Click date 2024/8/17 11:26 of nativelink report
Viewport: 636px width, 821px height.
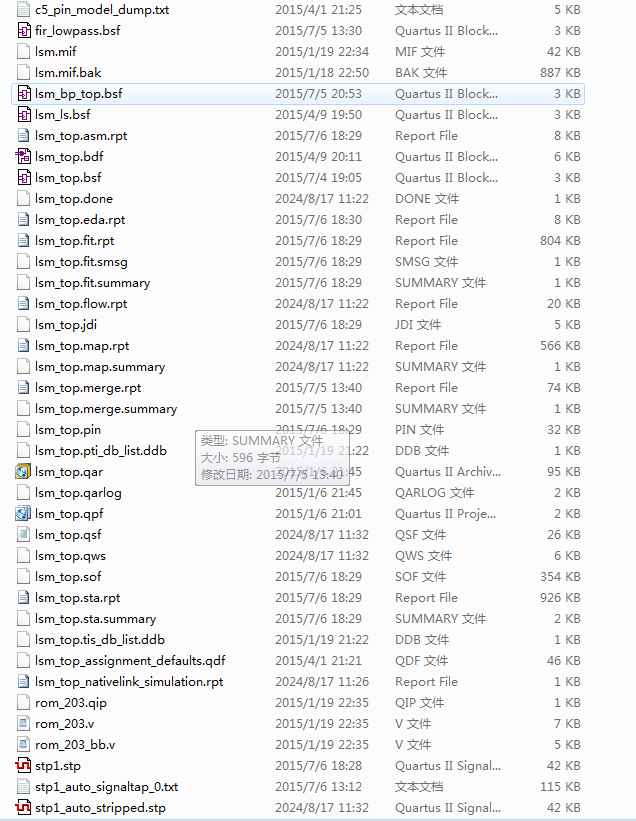tap(322, 682)
